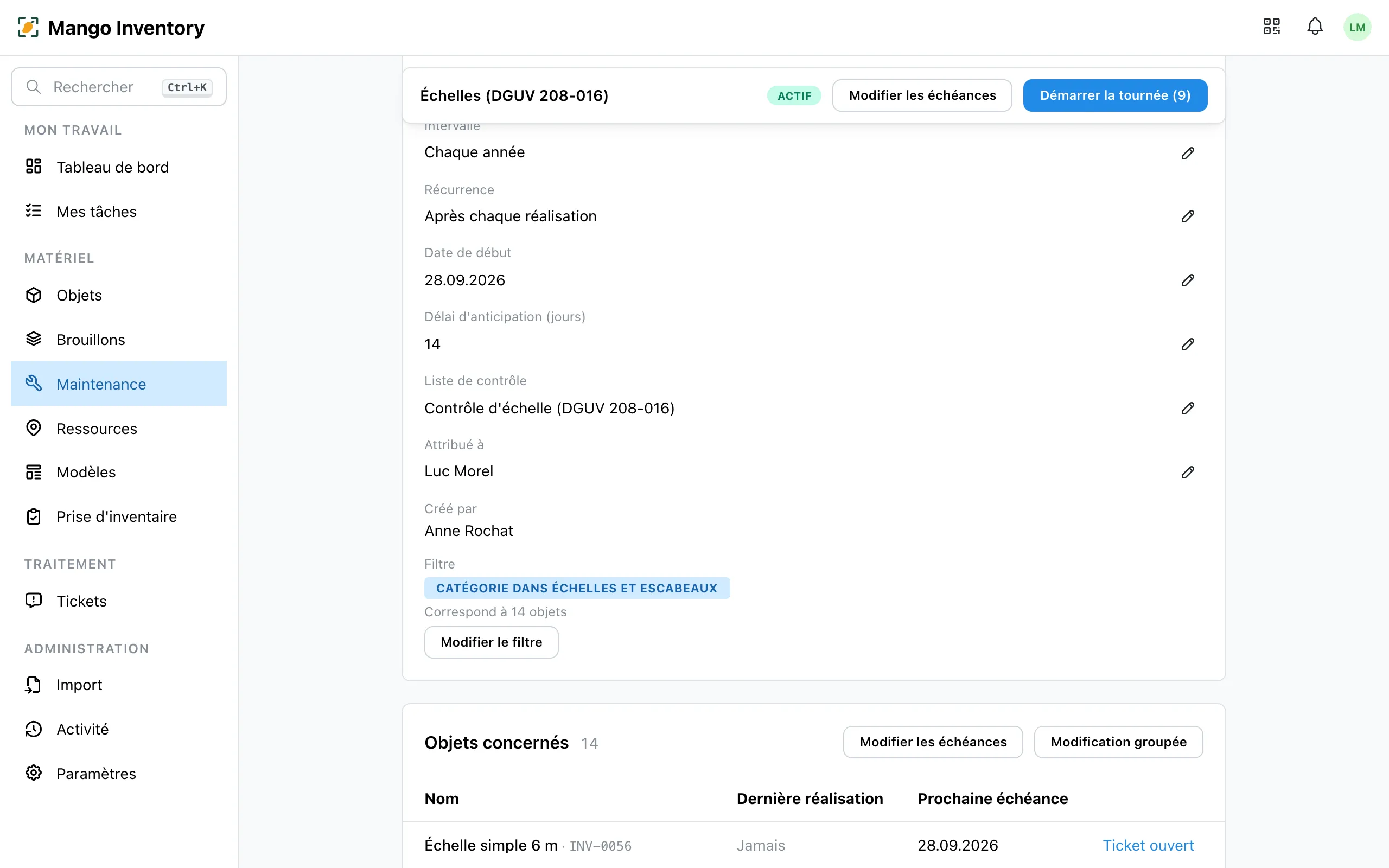This screenshot has width=1389, height=868.
Task: Navigate to Brouillons
Action: tap(119, 339)
